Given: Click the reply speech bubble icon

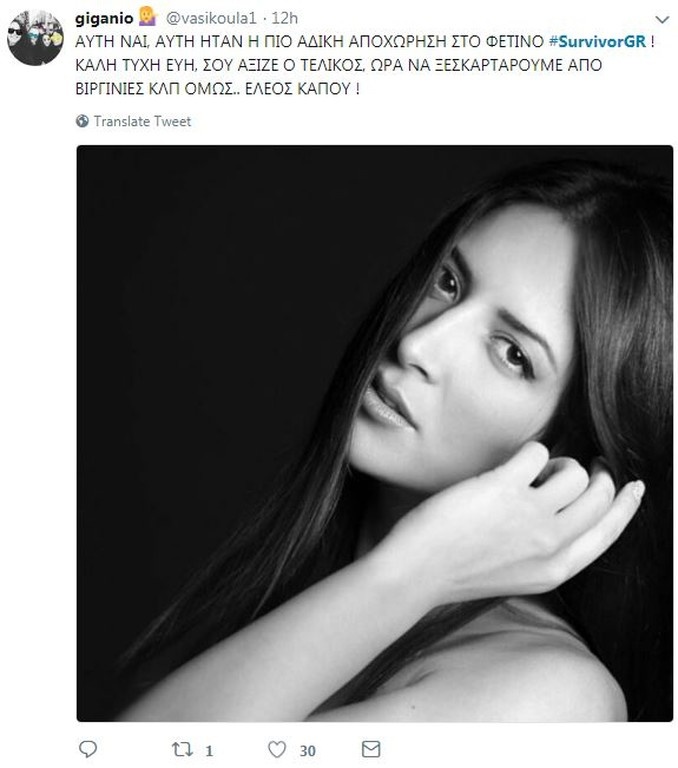Looking at the screenshot, I should pyautogui.click(x=88, y=749).
